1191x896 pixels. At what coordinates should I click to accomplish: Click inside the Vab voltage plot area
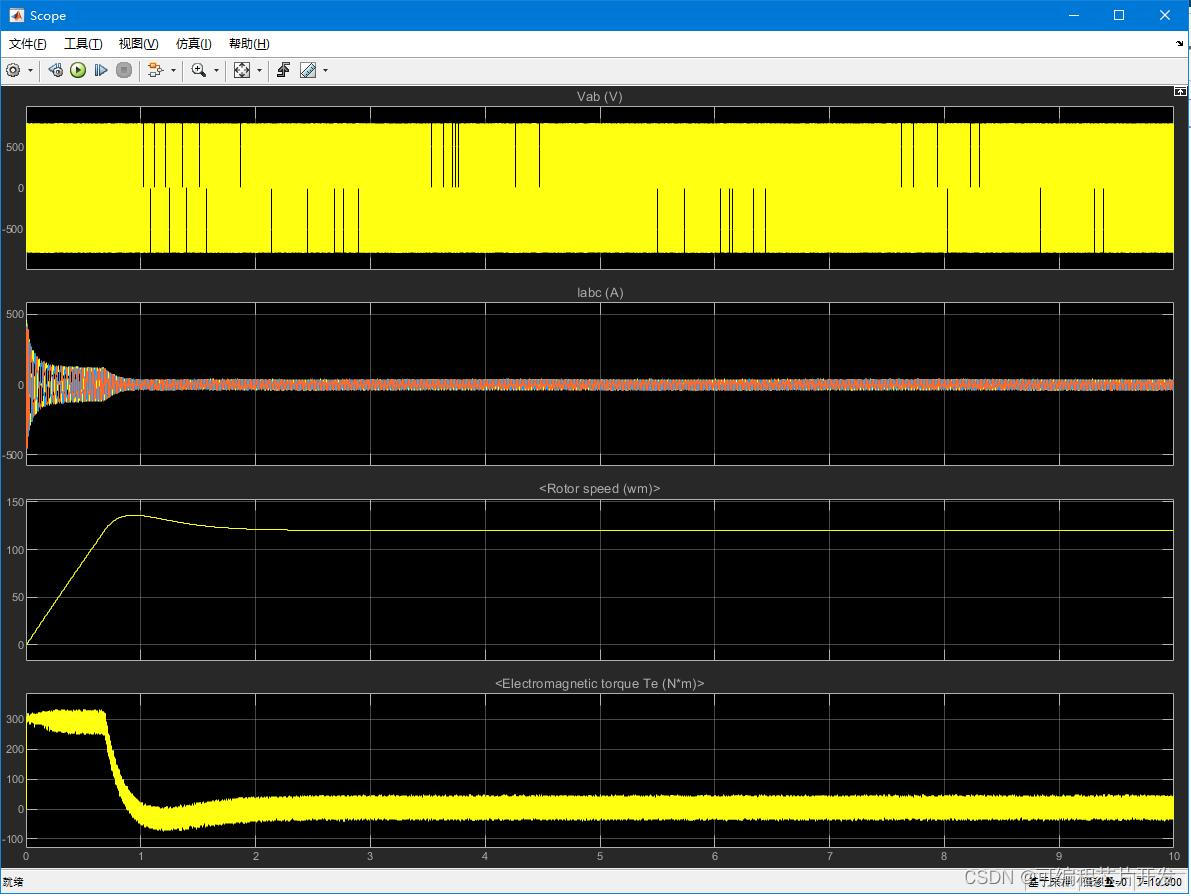click(x=599, y=188)
